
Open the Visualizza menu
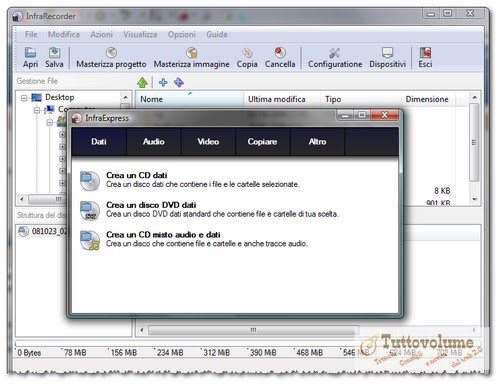(x=140, y=34)
